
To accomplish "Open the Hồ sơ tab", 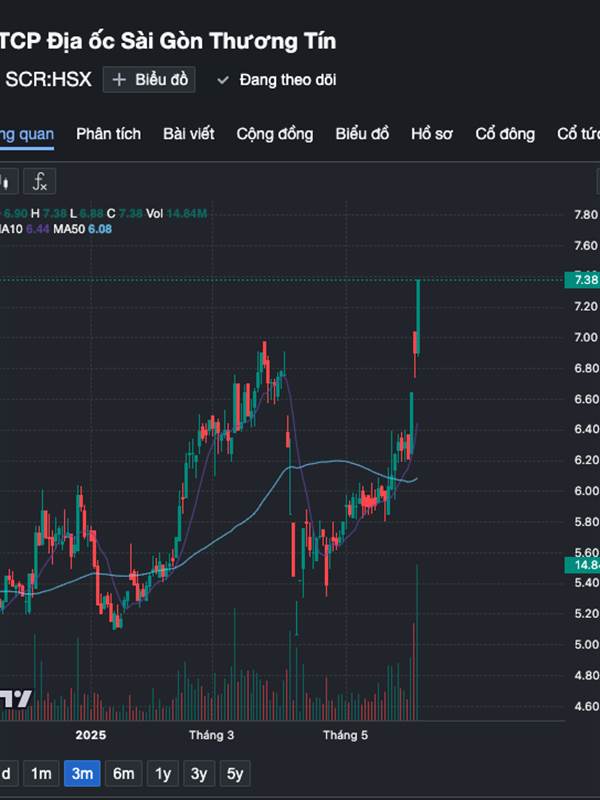I will (432, 134).
